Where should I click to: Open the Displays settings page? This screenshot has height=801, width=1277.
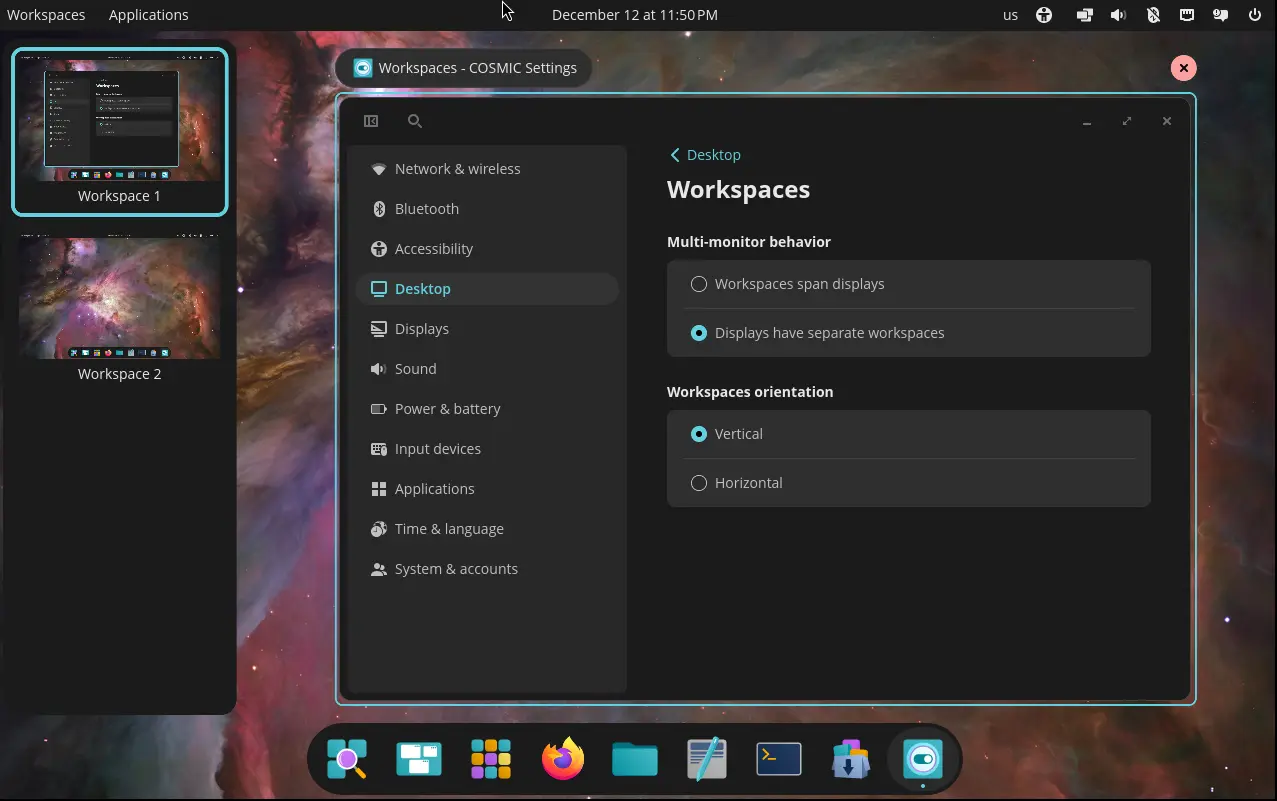(421, 329)
